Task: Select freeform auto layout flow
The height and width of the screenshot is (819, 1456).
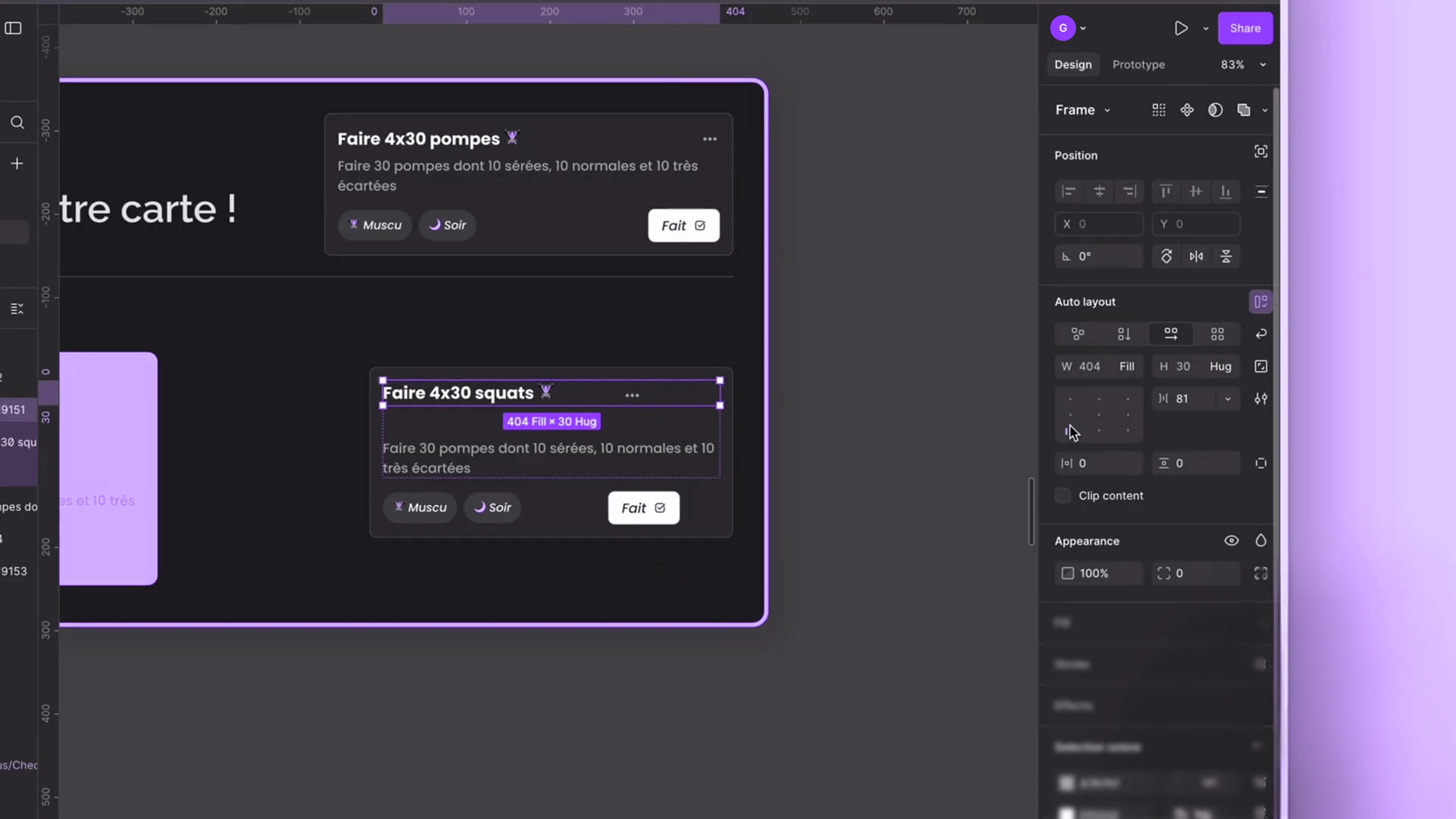Action: 1078,334
